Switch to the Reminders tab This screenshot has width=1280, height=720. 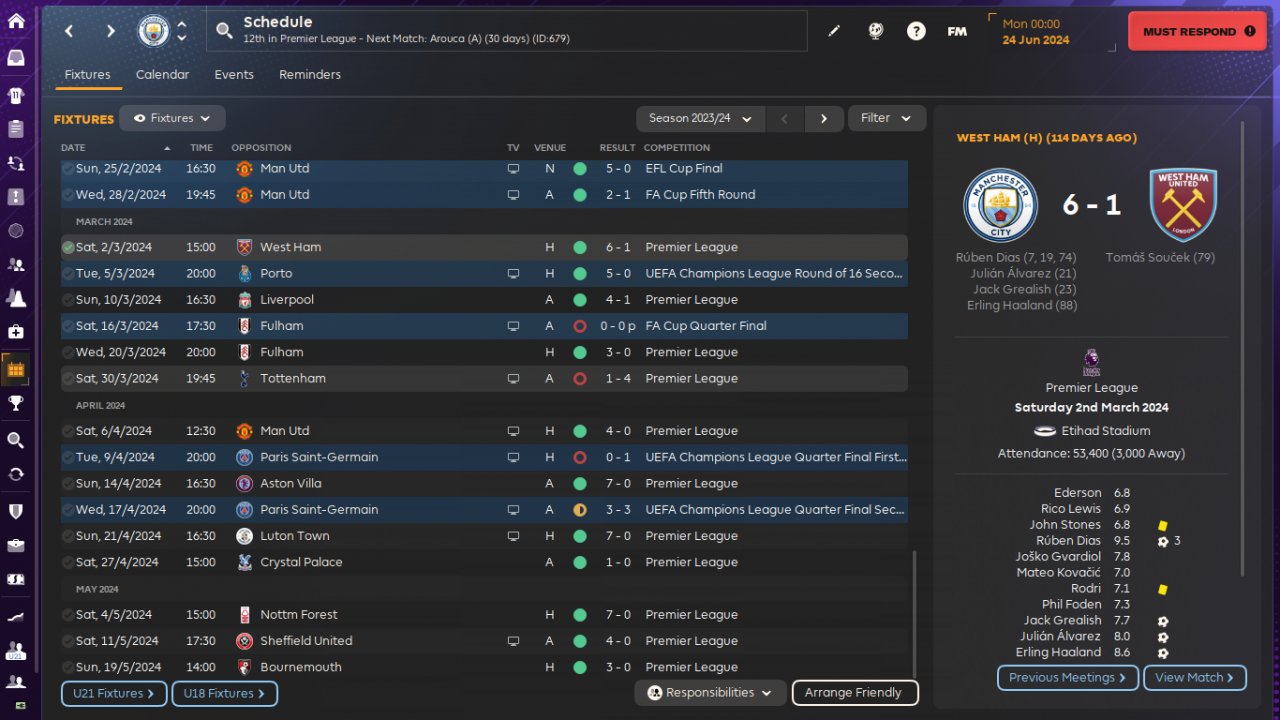coord(310,75)
